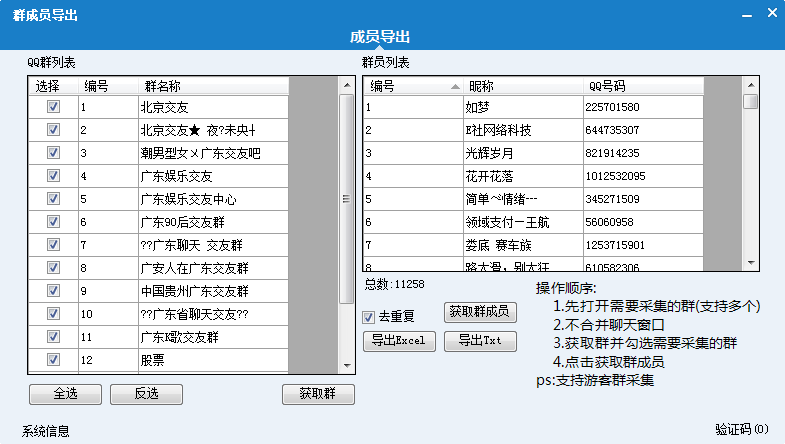
Task: Uncheck the 北京交友 group checkbox
Action: (53, 106)
